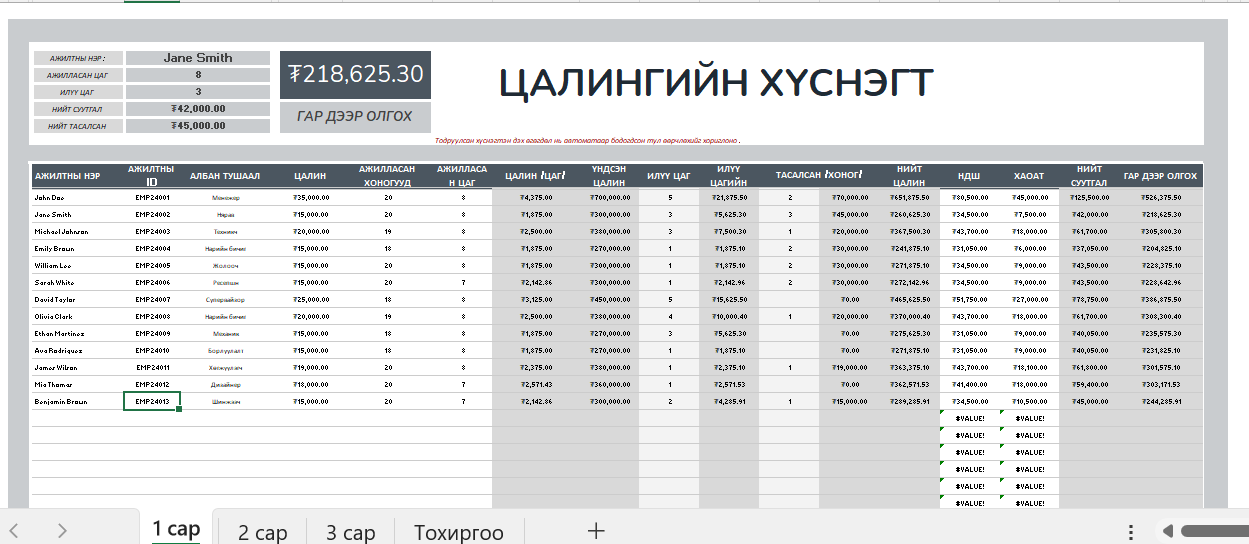Image resolution: width=1249 pixels, height=544 pixels.
Task: Go to the 'Тохиргоо' sheet tab
Action: click(x=458, y=531)
